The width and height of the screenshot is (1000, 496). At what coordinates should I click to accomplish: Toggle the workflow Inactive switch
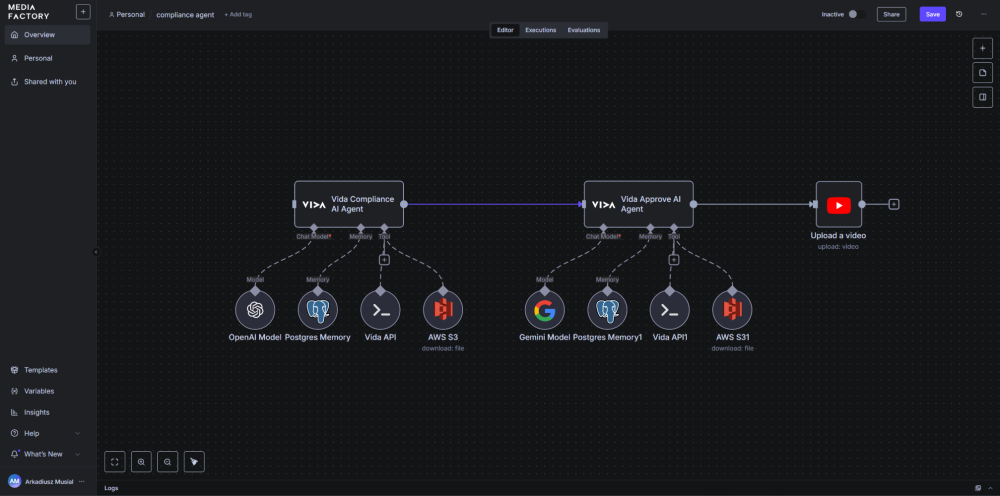pyautogui.click(x=857, y=14)
